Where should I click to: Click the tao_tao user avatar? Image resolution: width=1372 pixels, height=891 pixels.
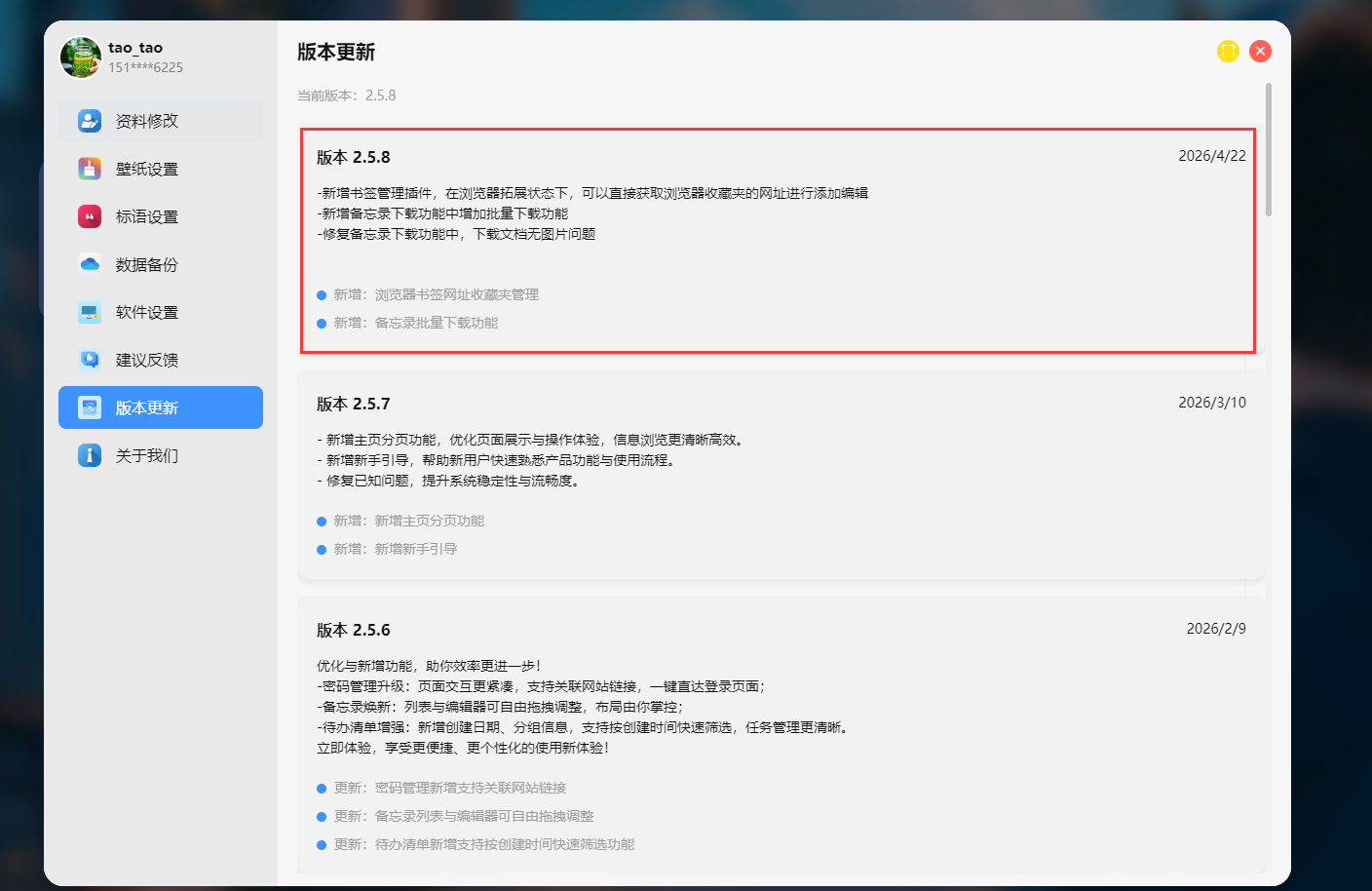(81, 58)
